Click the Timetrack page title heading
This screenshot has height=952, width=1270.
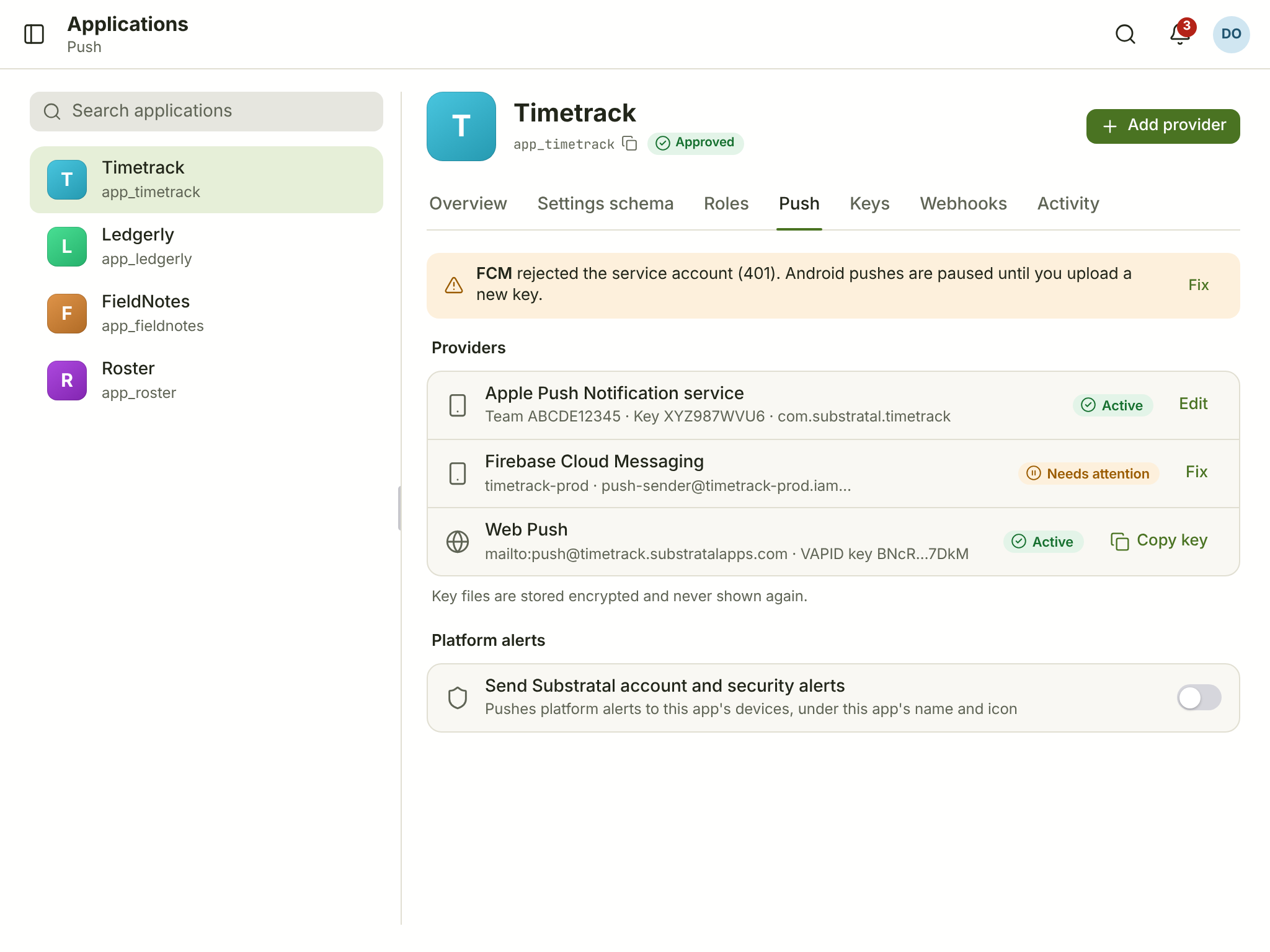[575, 113]
